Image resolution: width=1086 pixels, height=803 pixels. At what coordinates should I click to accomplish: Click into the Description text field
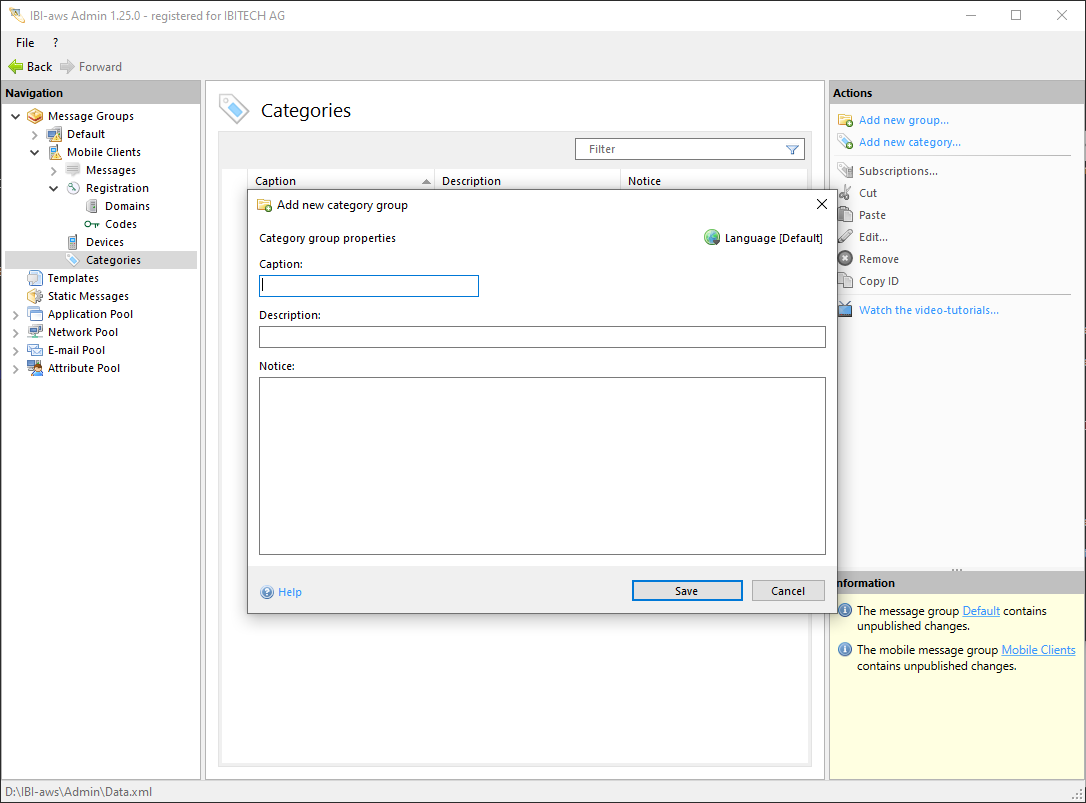tap(542, 337)
